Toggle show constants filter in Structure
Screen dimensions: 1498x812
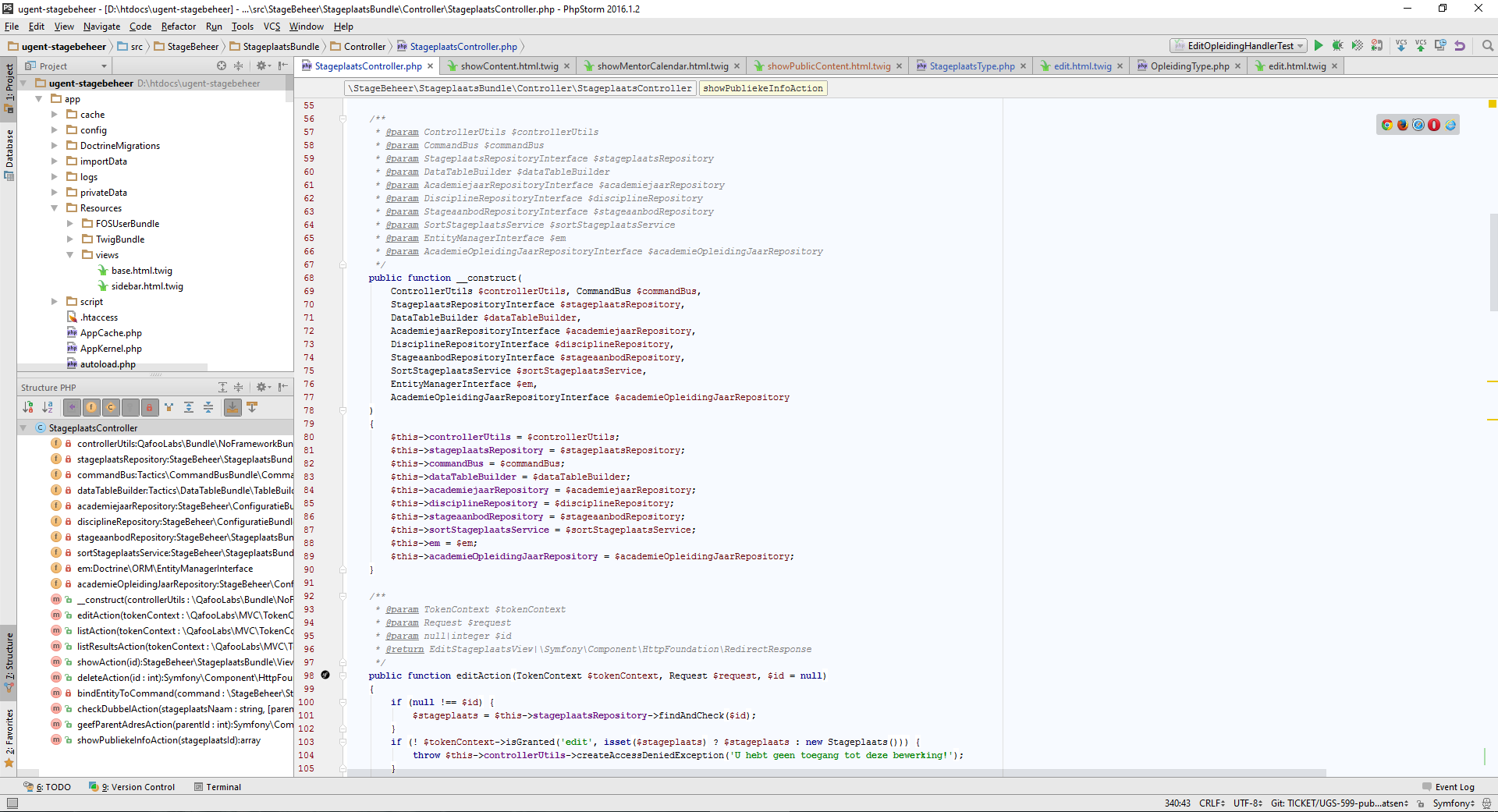[x=111, y=407]
